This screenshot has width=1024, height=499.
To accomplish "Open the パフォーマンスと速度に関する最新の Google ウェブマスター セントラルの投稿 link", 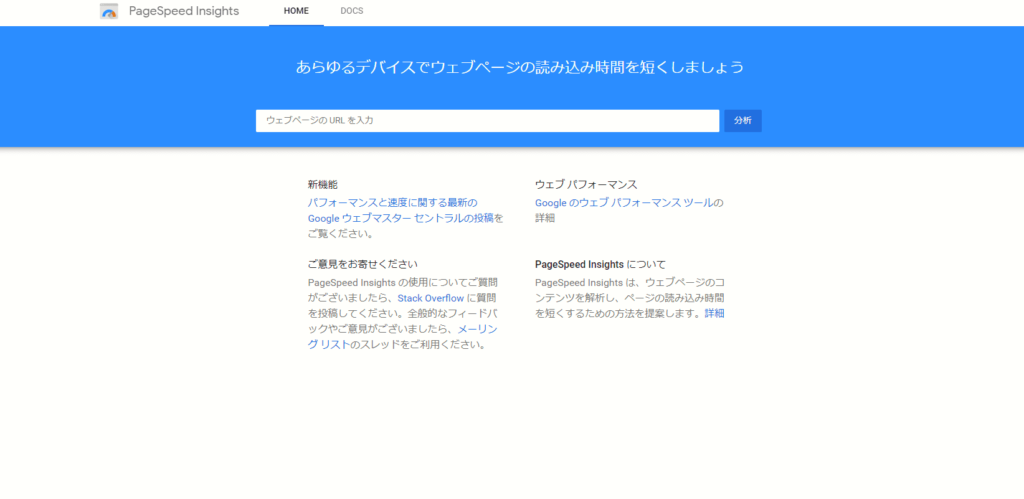I will pos(401,210).
